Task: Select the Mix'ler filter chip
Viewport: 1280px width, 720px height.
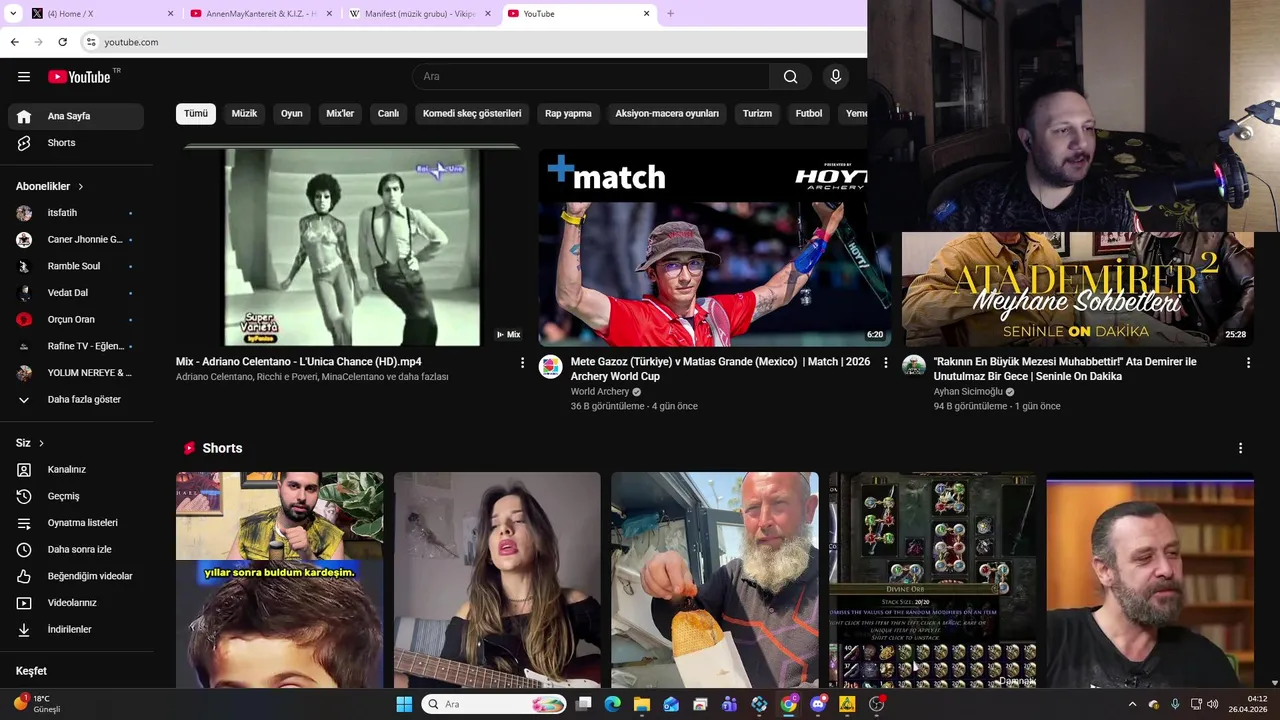Action: [340, 113]
